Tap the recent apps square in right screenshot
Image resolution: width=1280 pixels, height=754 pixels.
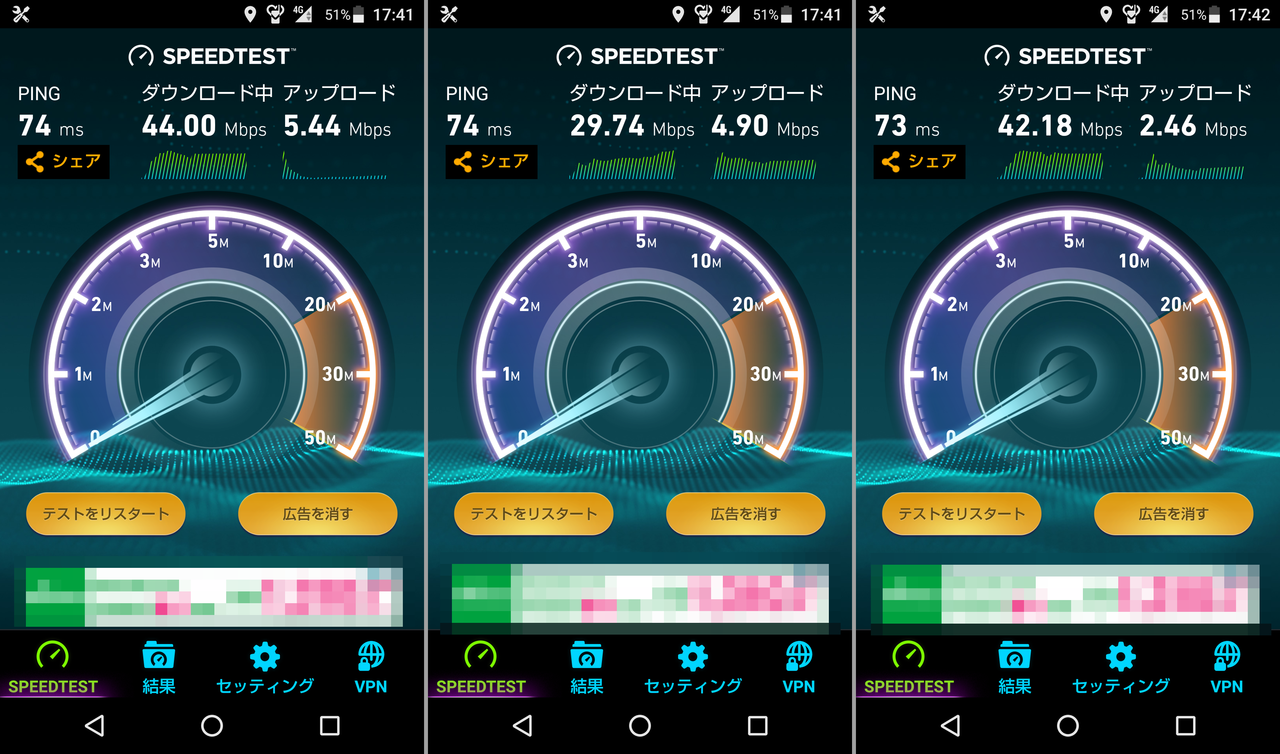[x=1186, y=725]
